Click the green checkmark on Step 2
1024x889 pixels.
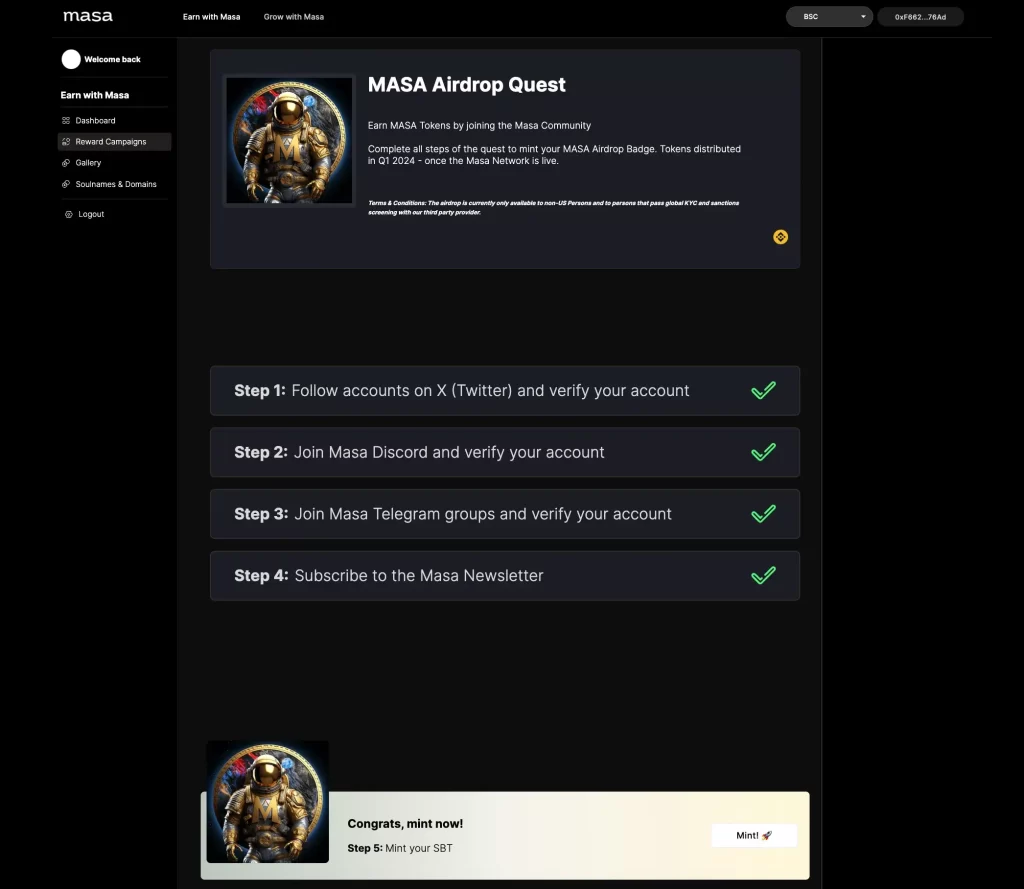[763, 452]
